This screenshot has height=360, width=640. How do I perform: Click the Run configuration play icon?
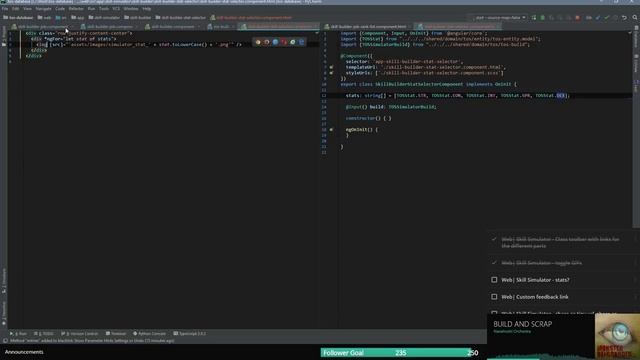(x=534, y=18)
